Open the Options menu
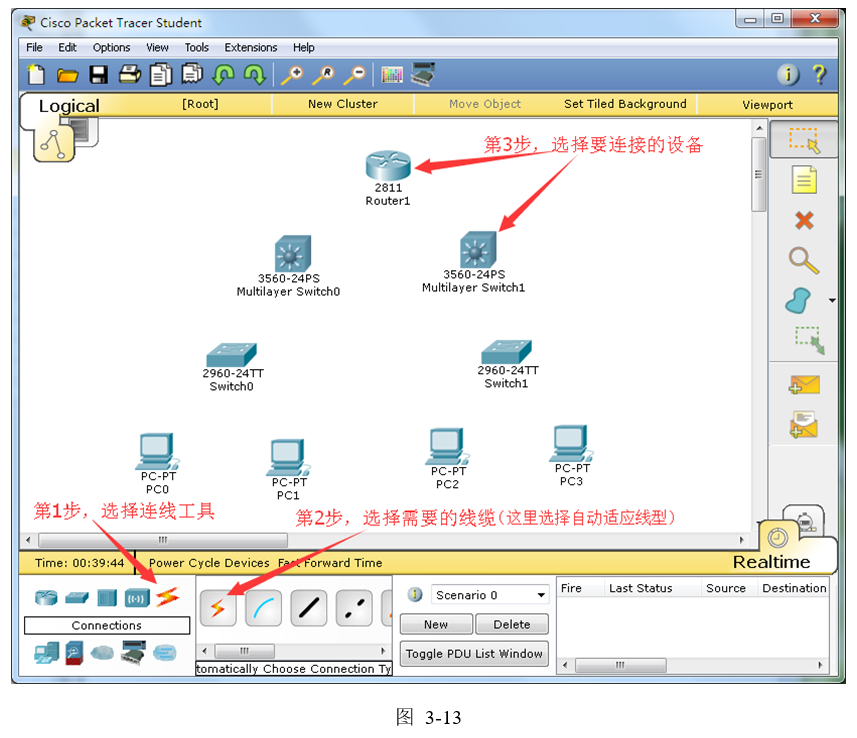857x738 pixels. point(111,47)
